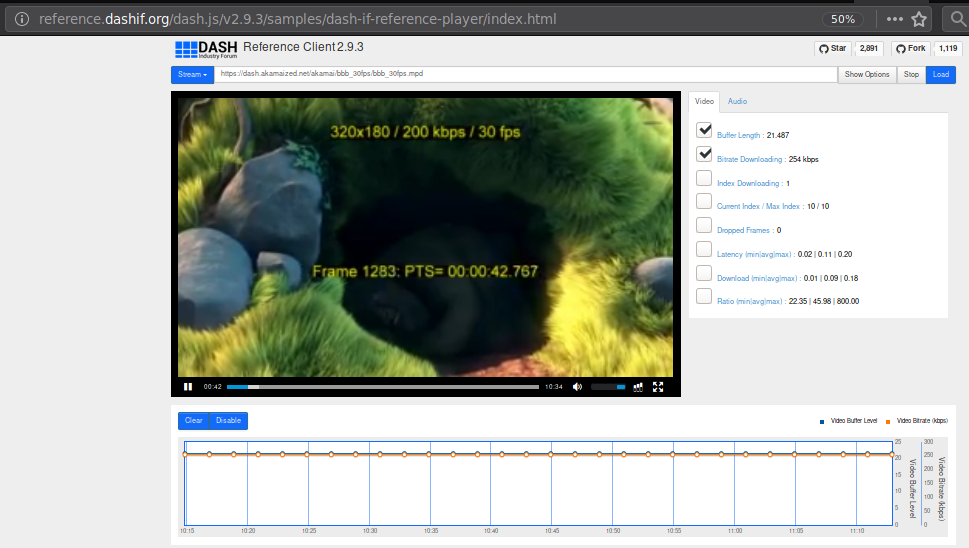Viewport: 969px width, 548px height.
Task: Uncheck the Bitrate Downloading checkbox
Action: [704, 154]
